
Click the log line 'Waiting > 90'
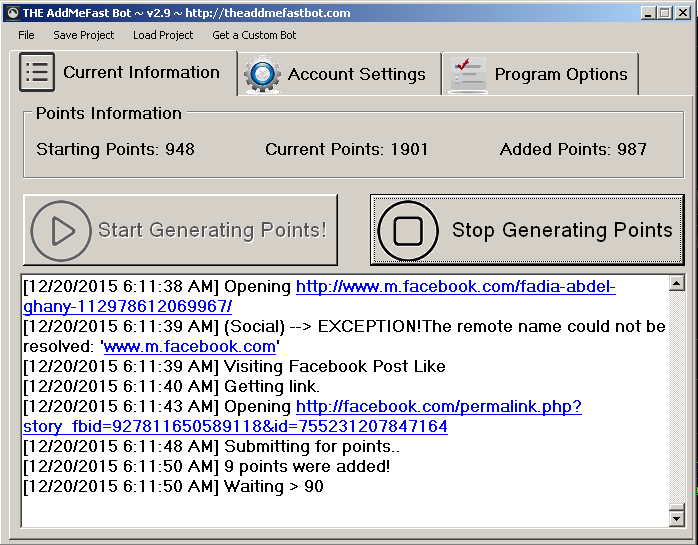point(173,486)
